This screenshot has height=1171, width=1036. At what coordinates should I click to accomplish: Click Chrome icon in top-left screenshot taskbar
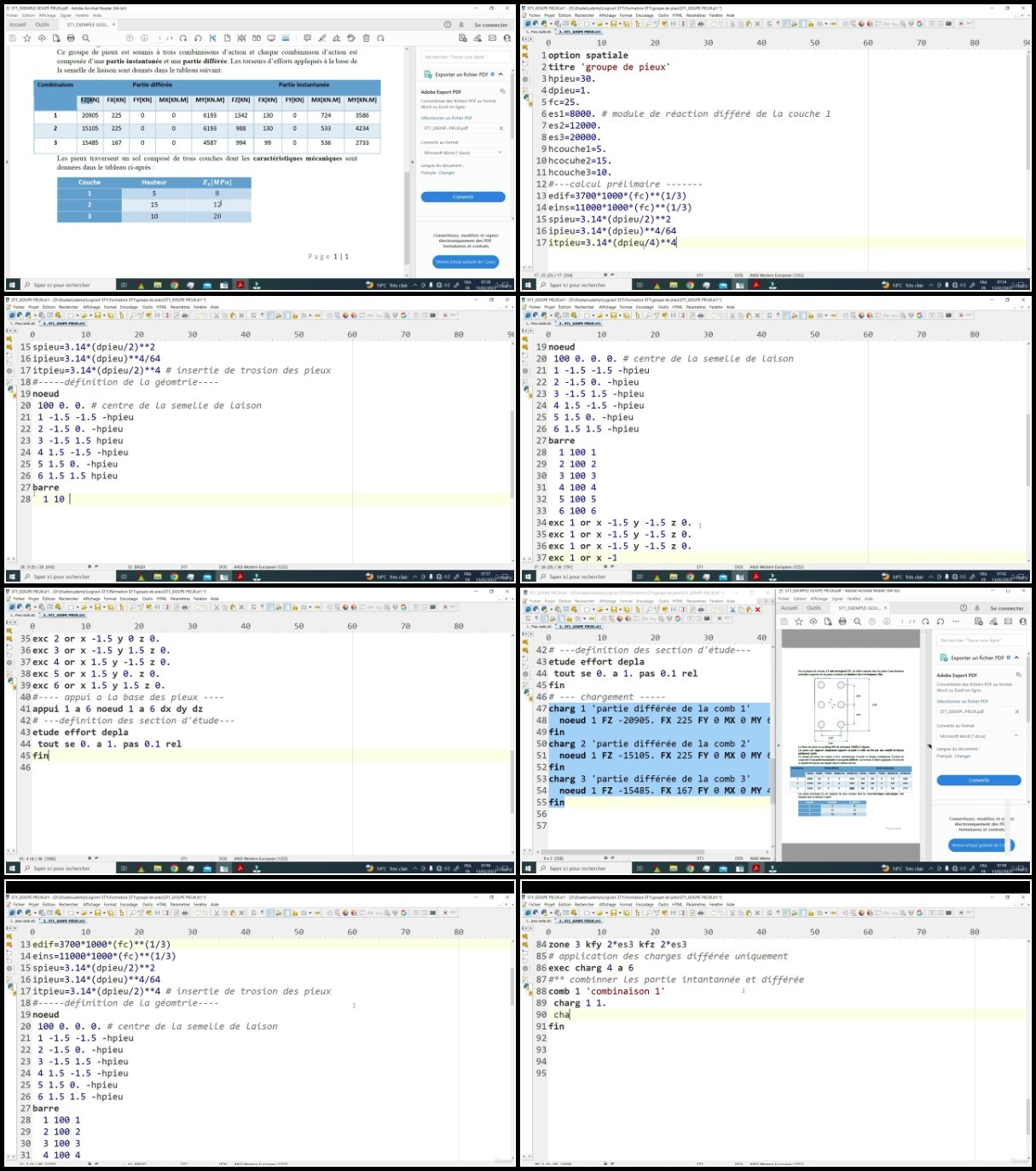pyautogui.click(x=174, y=285)
